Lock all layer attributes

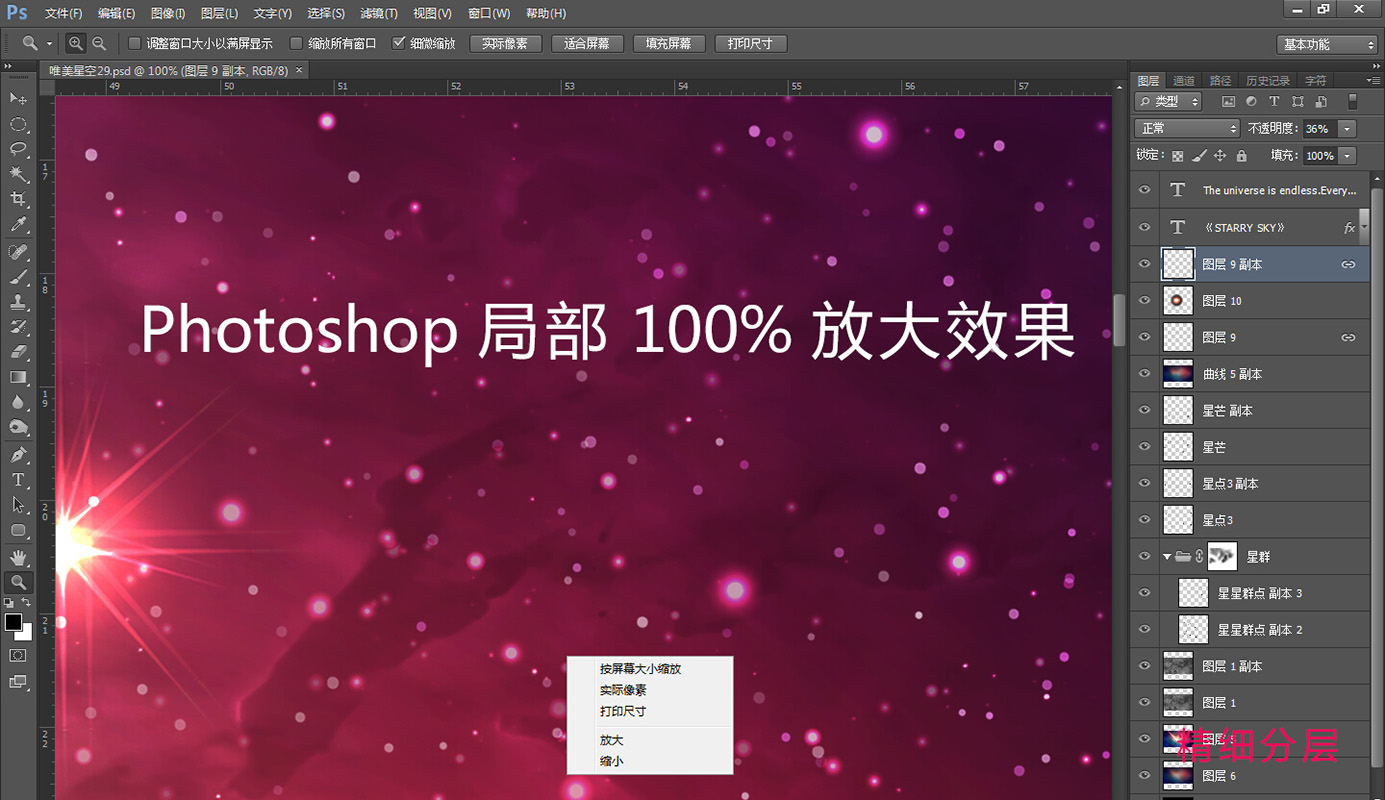coord(1241,156)
